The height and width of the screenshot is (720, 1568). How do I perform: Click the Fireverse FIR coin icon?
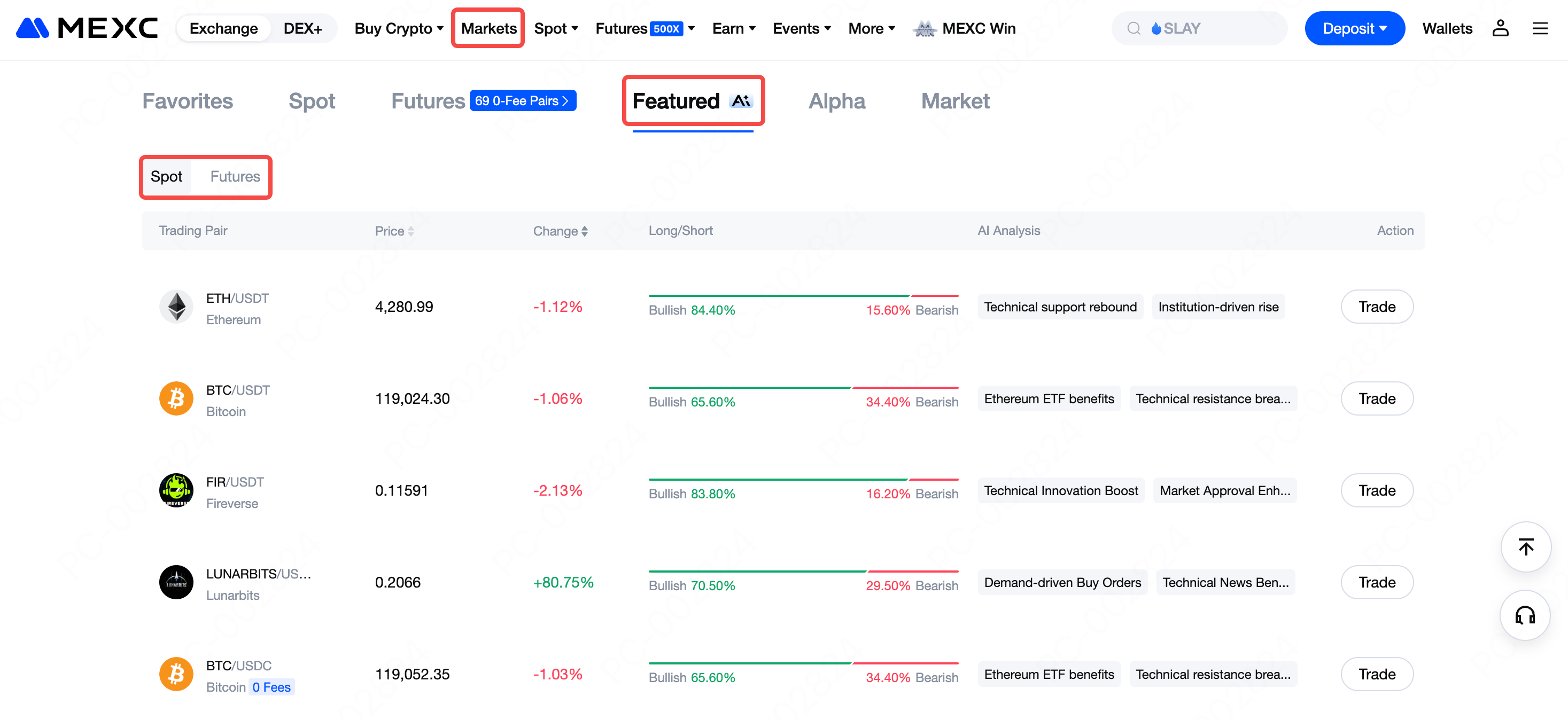(x=176, y=490)
